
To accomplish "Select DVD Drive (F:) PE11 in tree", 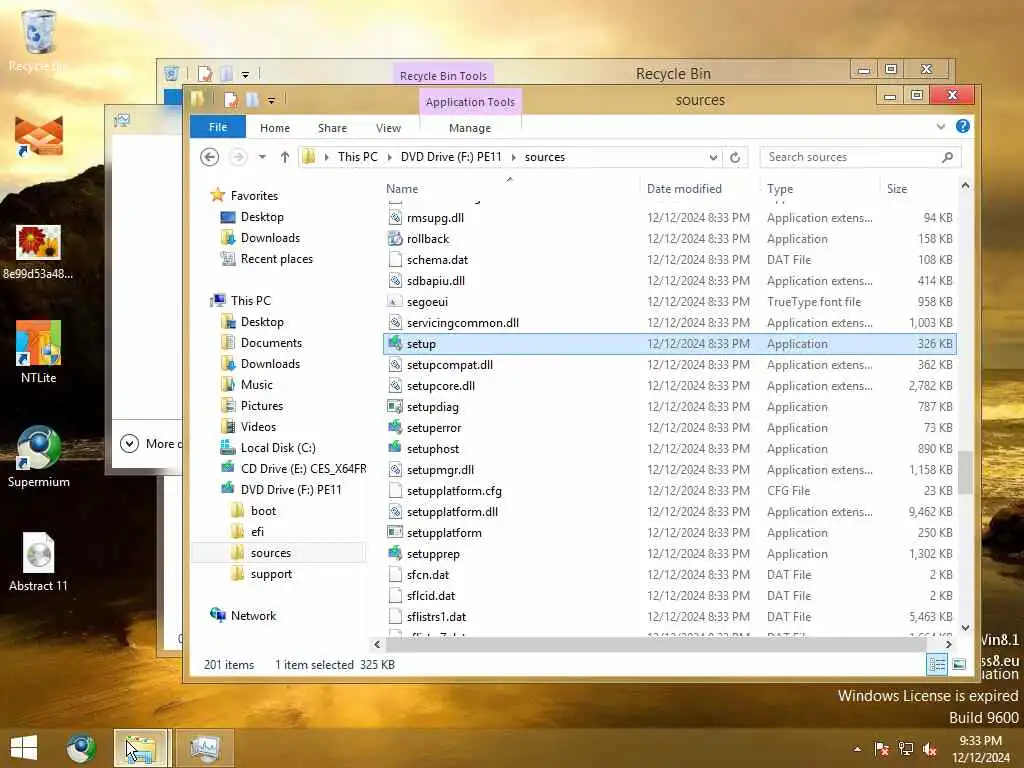I will point(291,489).
